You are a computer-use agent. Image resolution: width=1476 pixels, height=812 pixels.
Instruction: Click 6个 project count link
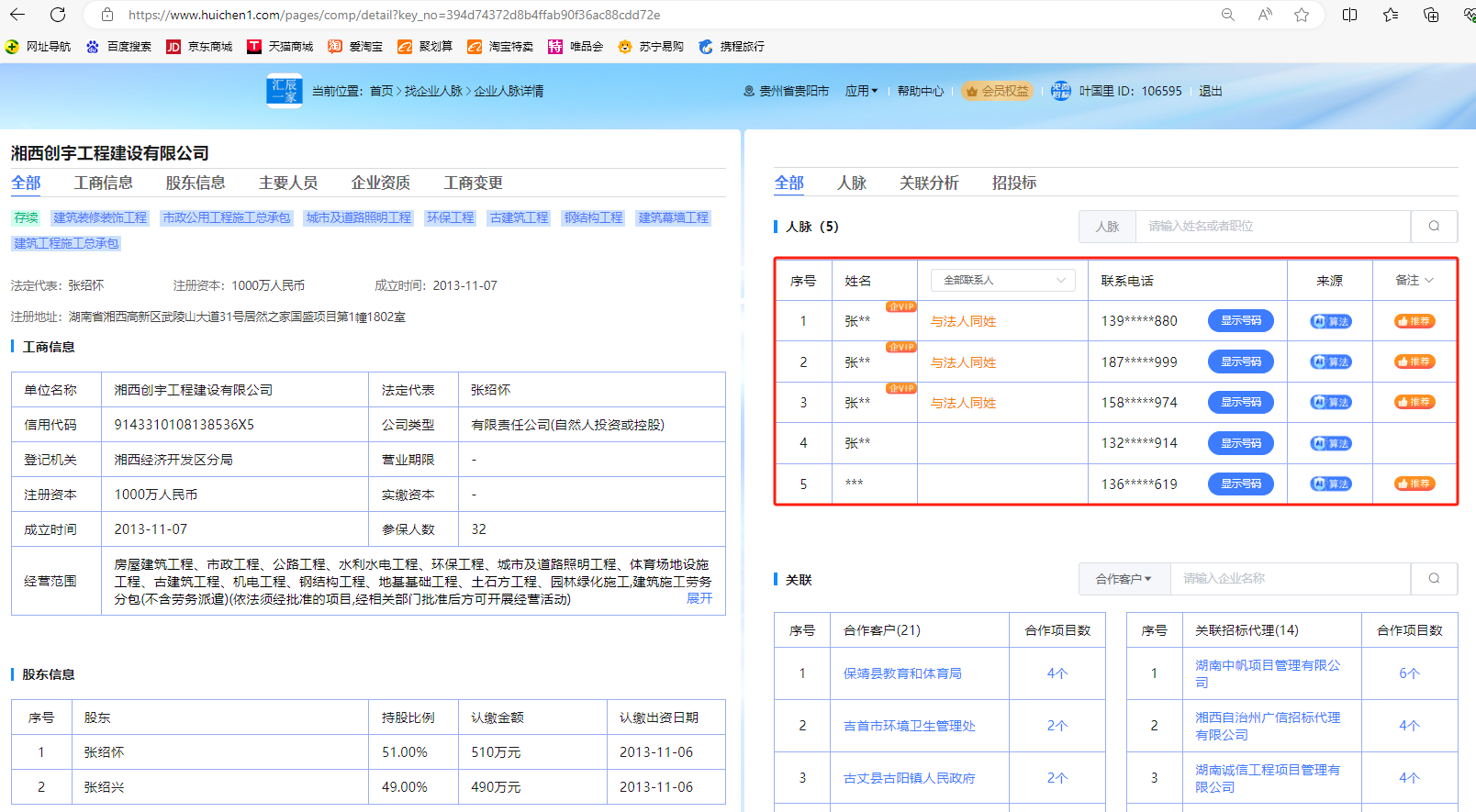1409,673
